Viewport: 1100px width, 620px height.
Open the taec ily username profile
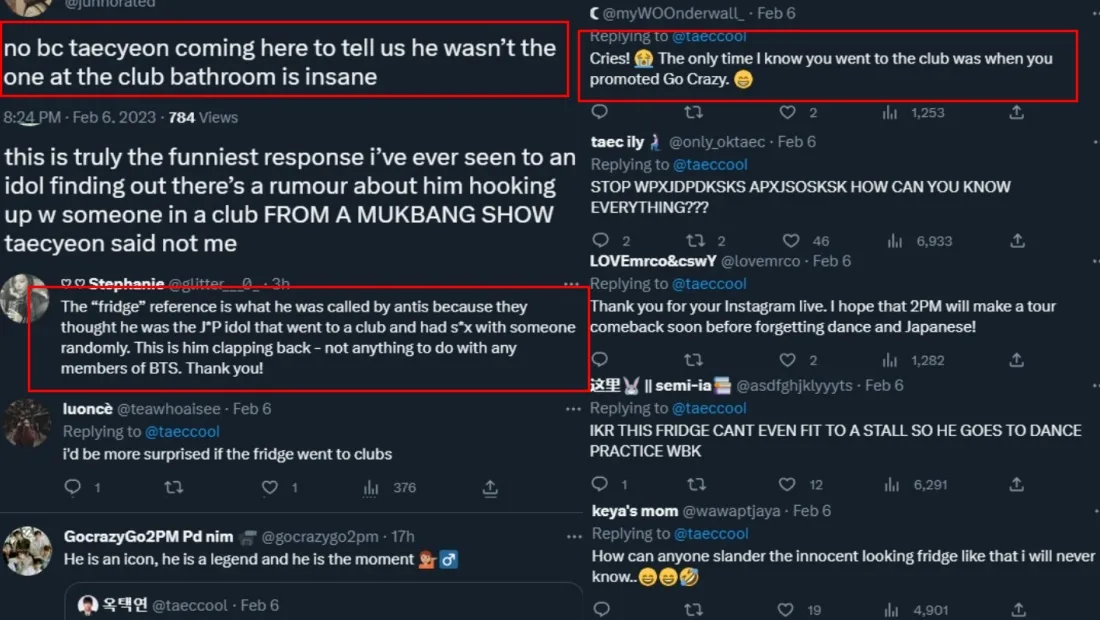pyautogui.click(x=617, y=142)
